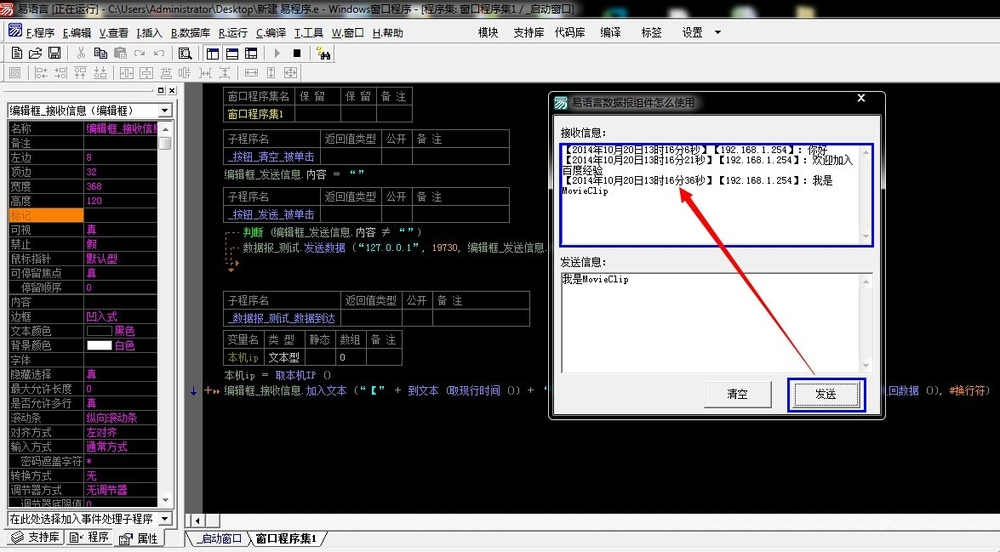Click the Run play arrow icon

[x=277, y=54]
